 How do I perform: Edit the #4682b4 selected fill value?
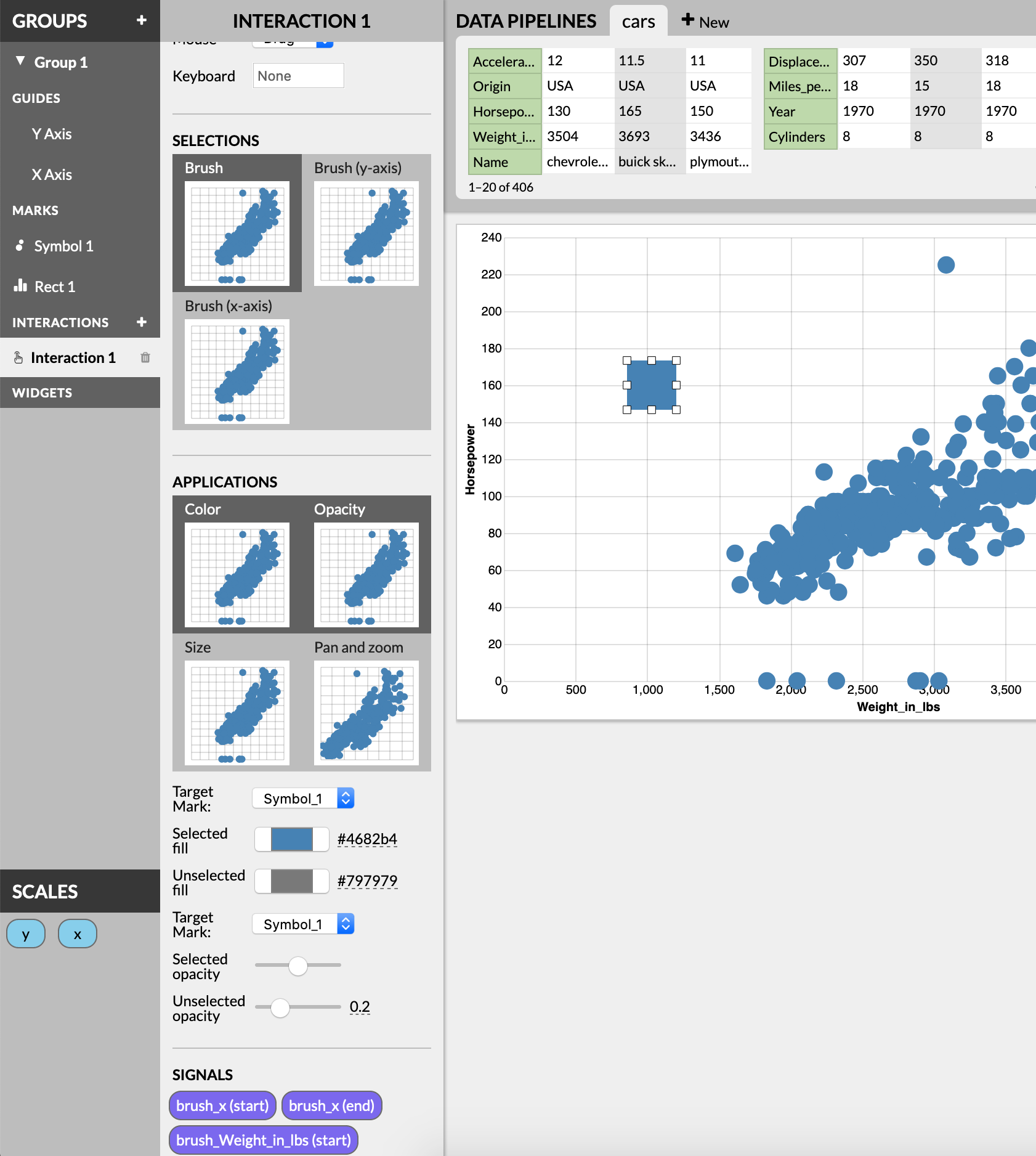tap(367, 839)
